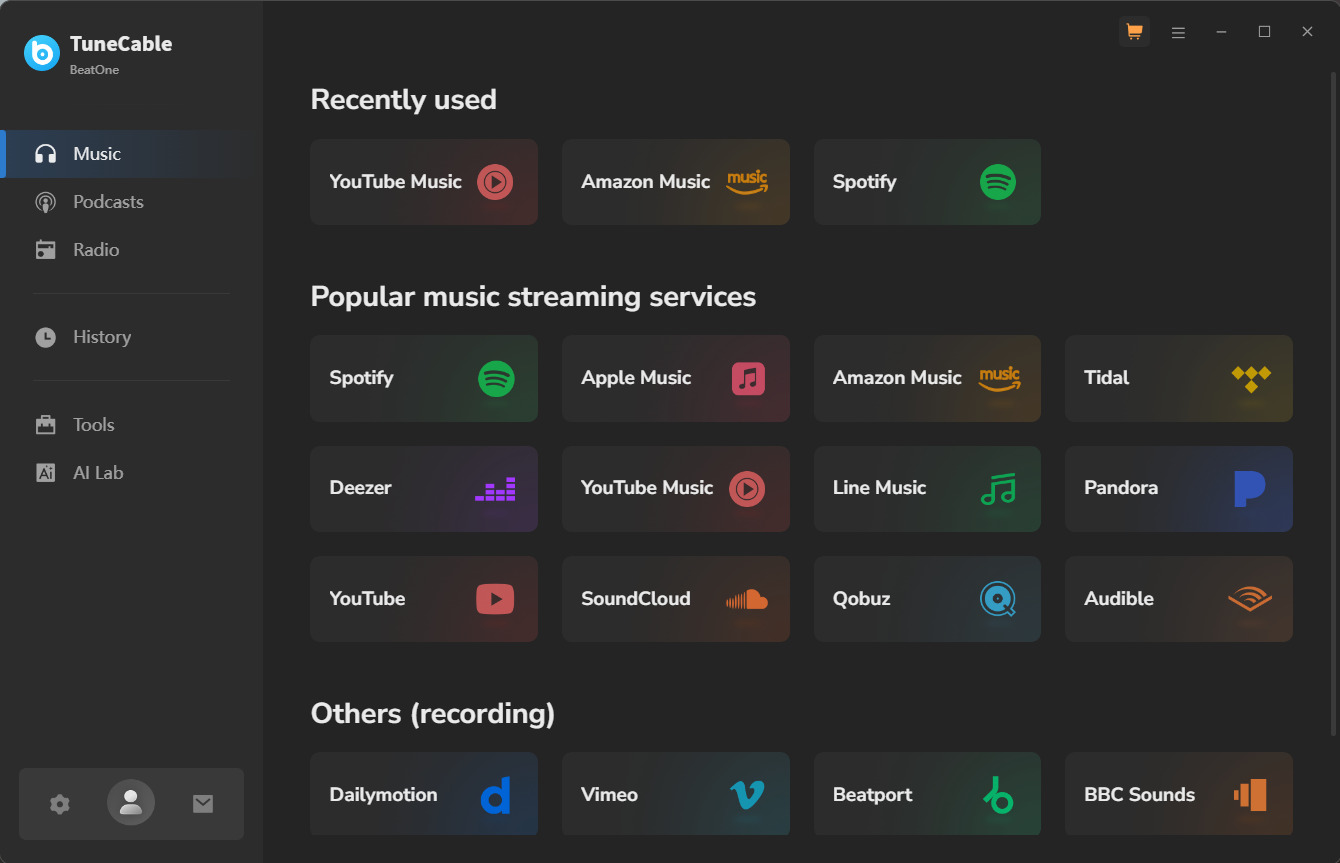Open the Radio section
1340x863 pixels.
(96, 250)
